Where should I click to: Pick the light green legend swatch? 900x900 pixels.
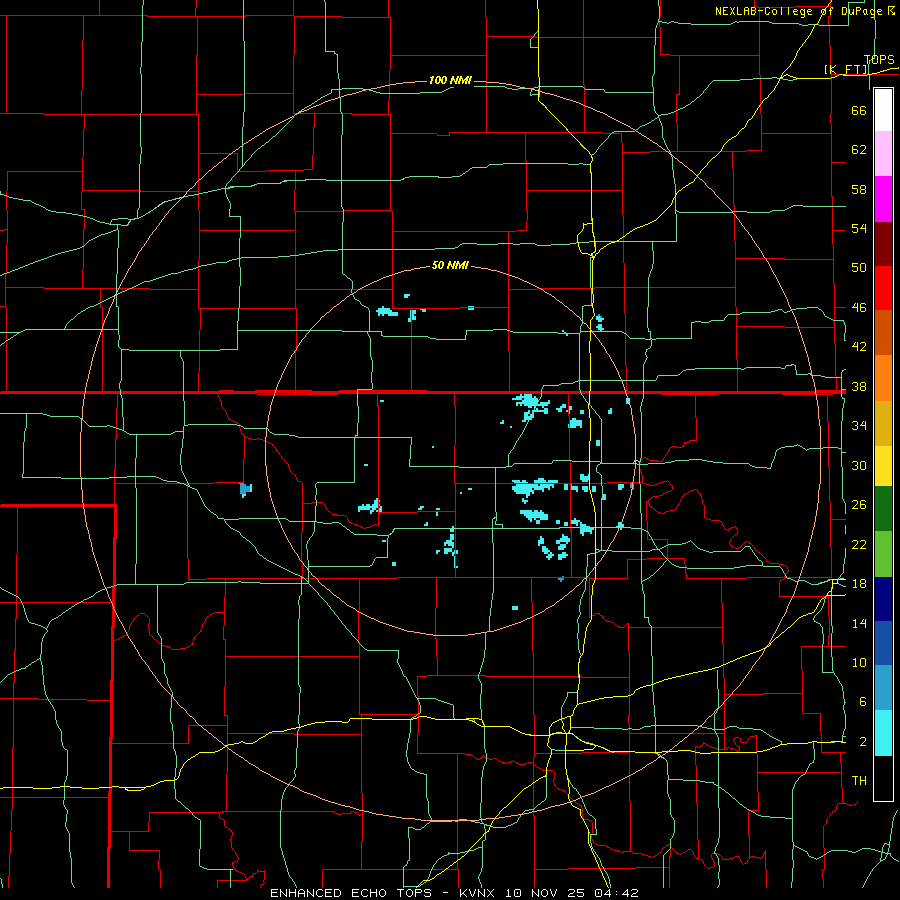click(x=883, y=553)
